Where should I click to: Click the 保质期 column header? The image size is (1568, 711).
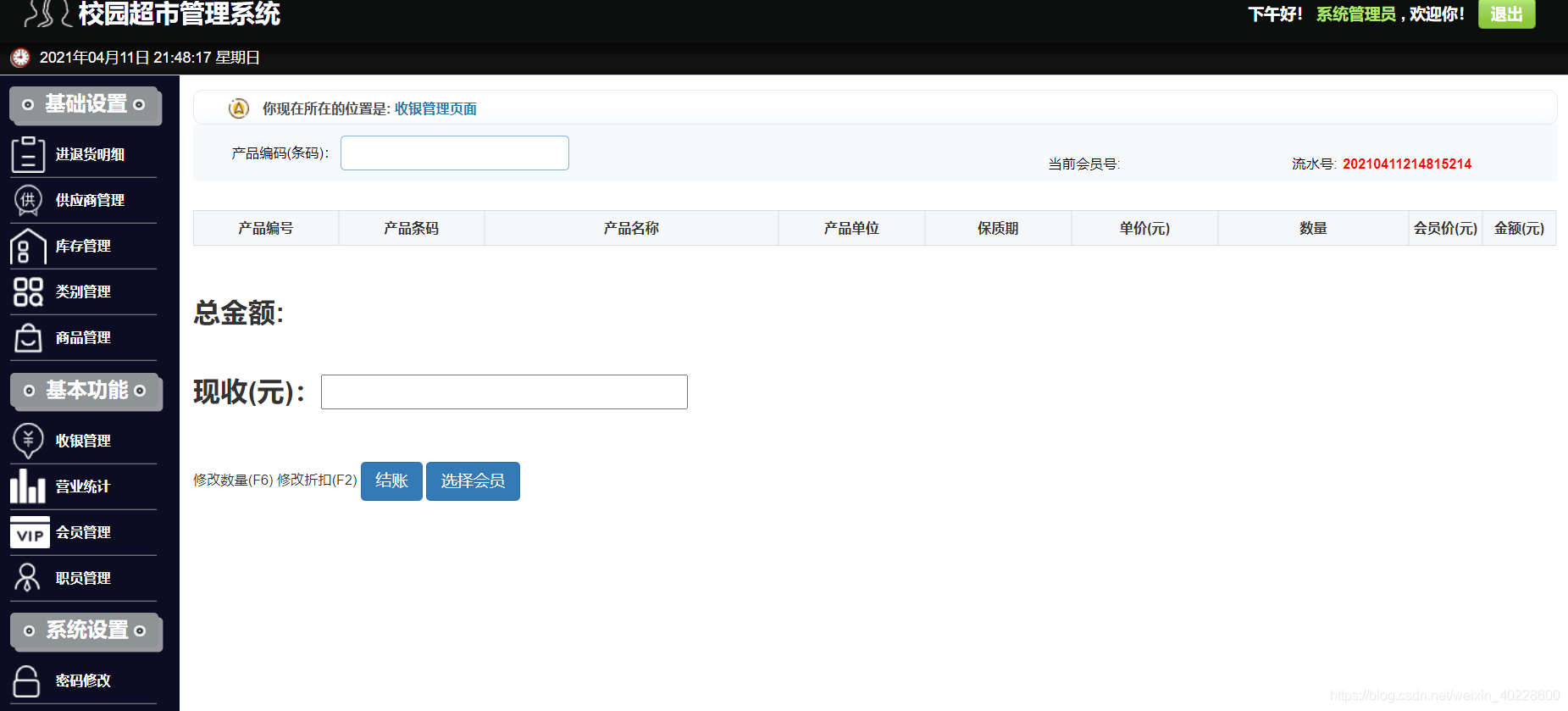998,228
